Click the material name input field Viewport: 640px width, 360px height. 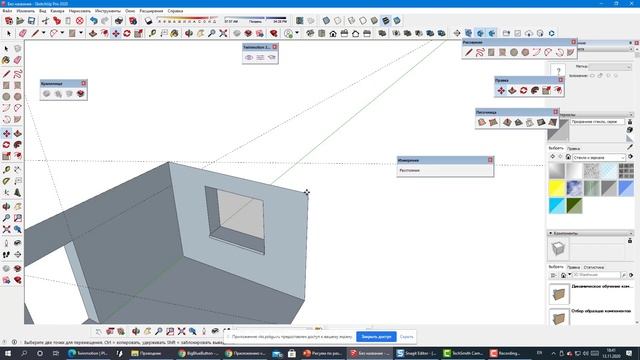pos(597,122)
